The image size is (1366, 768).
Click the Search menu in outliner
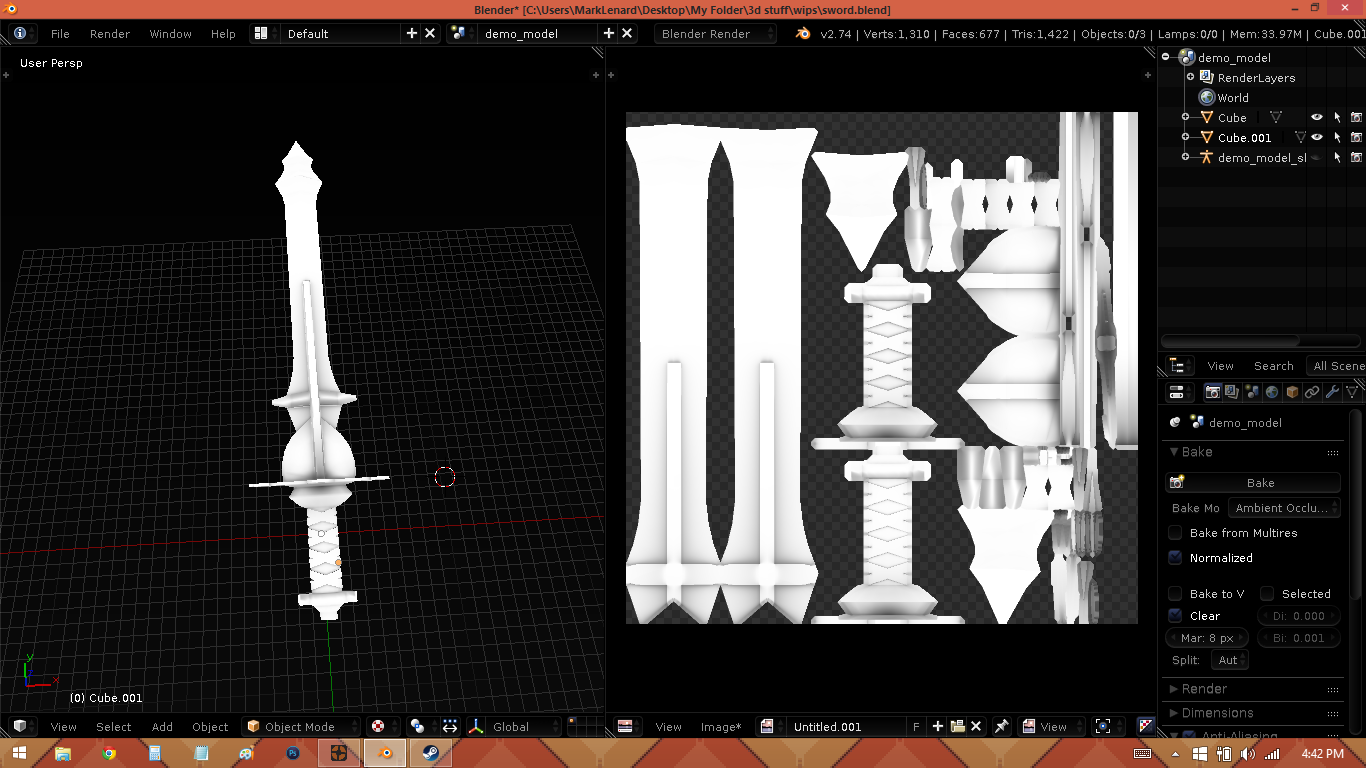pyautogui.click(x=1273, y=366)
